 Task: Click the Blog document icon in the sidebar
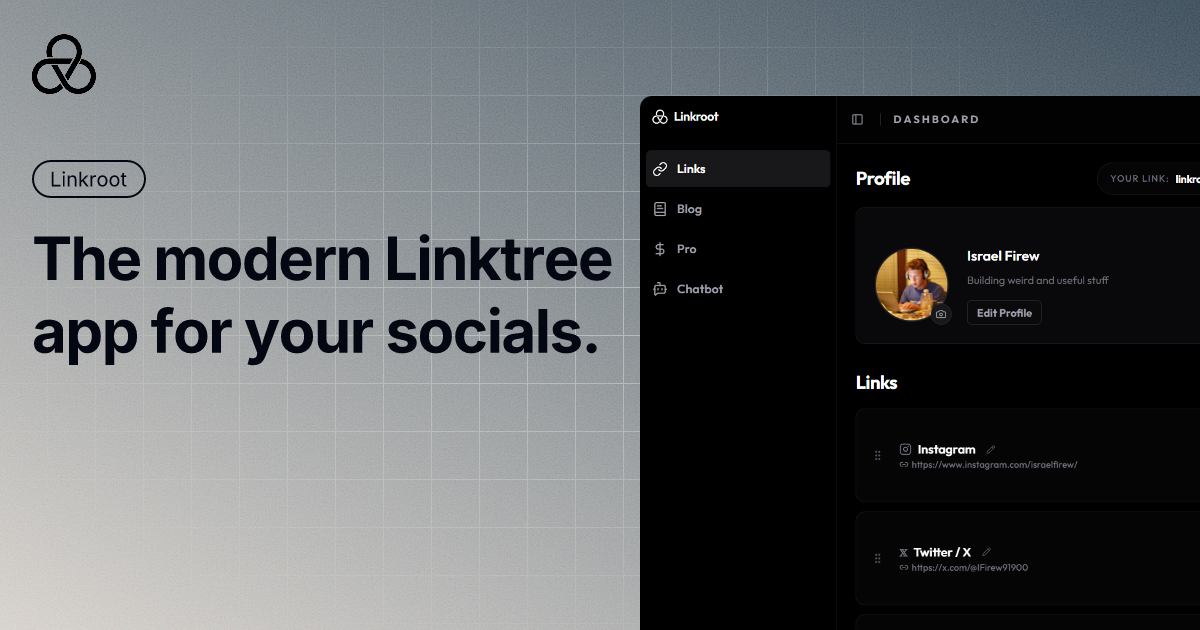tap(660, 208)
